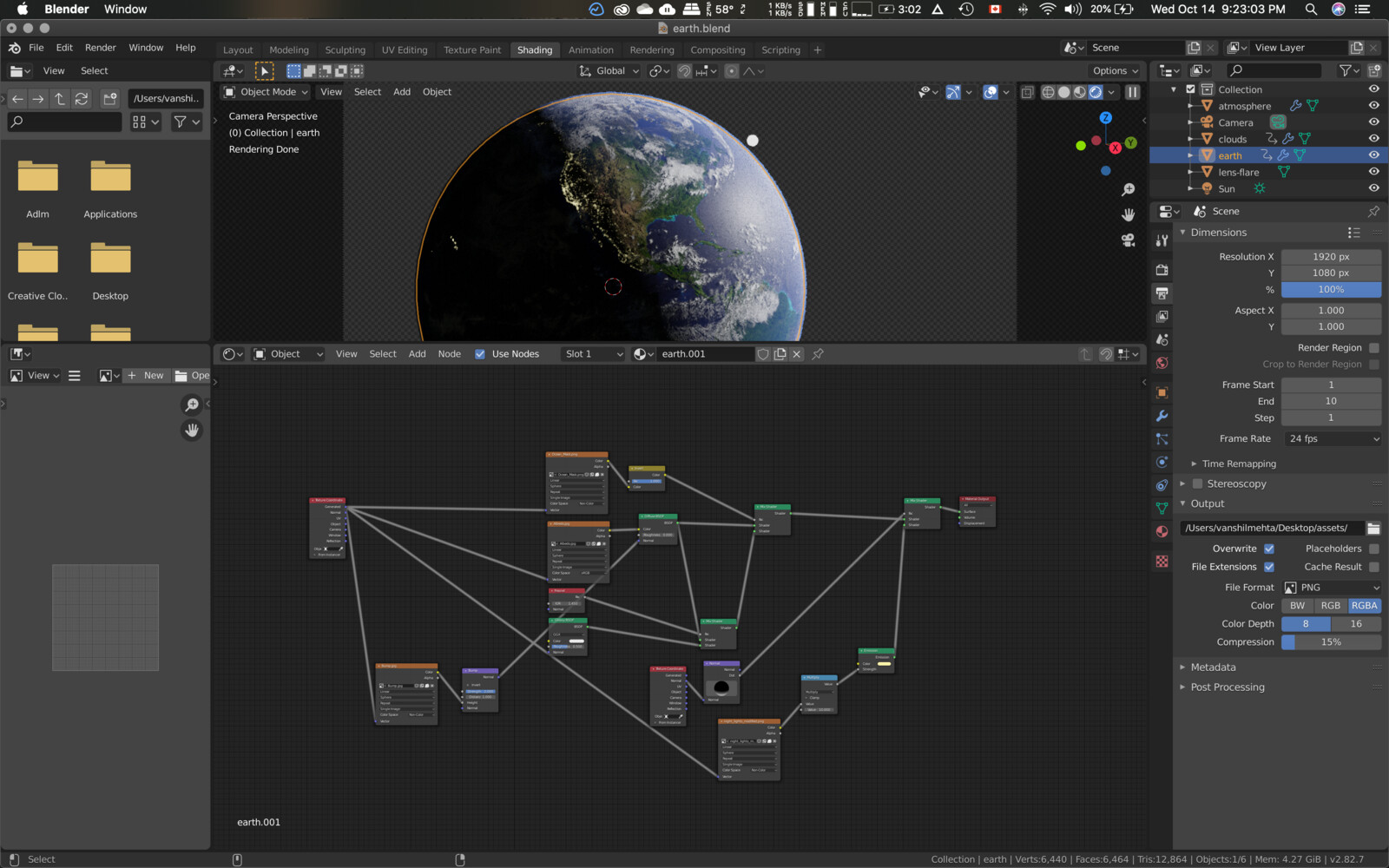
Task: Open the Modifiers properties tab
Action: (x=1162, y=416)
